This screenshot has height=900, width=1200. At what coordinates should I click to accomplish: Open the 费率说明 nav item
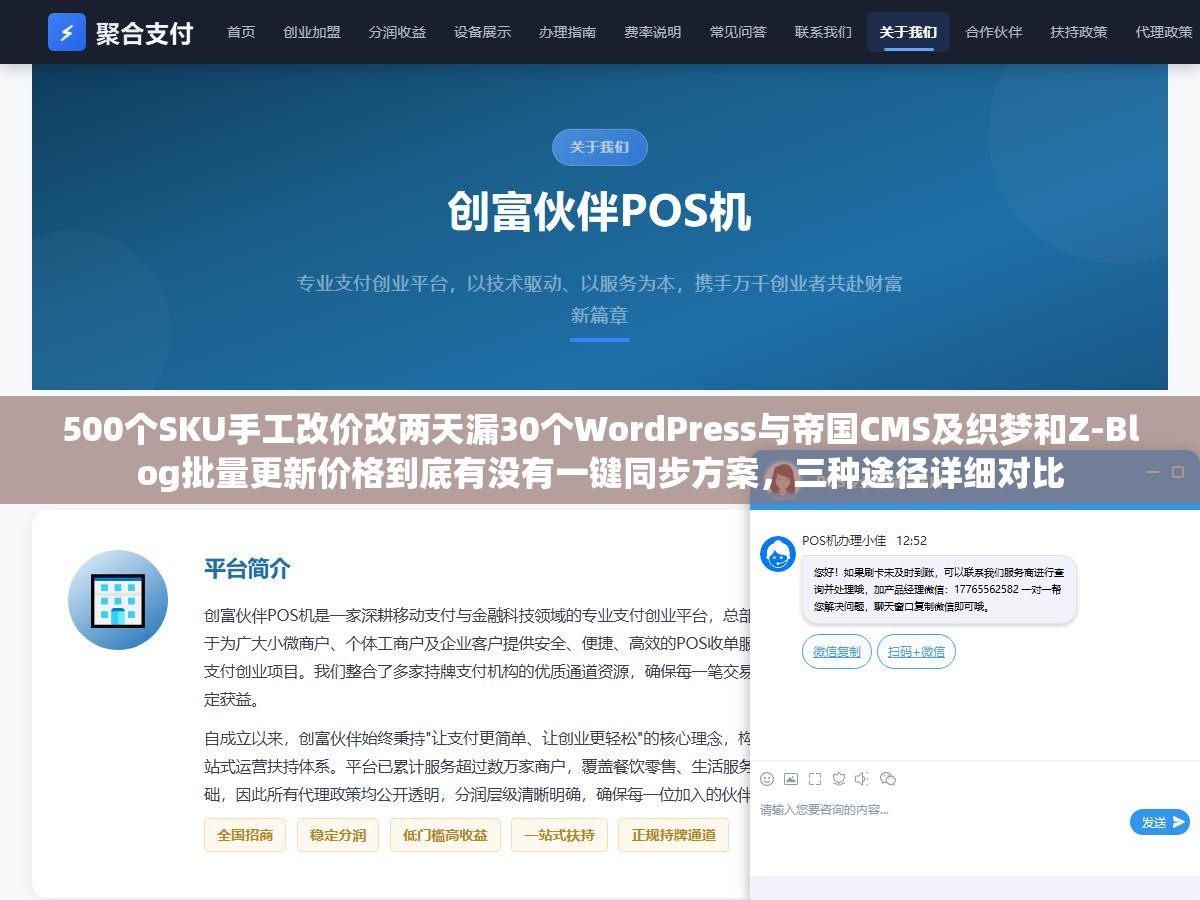(x=653, y=32)
